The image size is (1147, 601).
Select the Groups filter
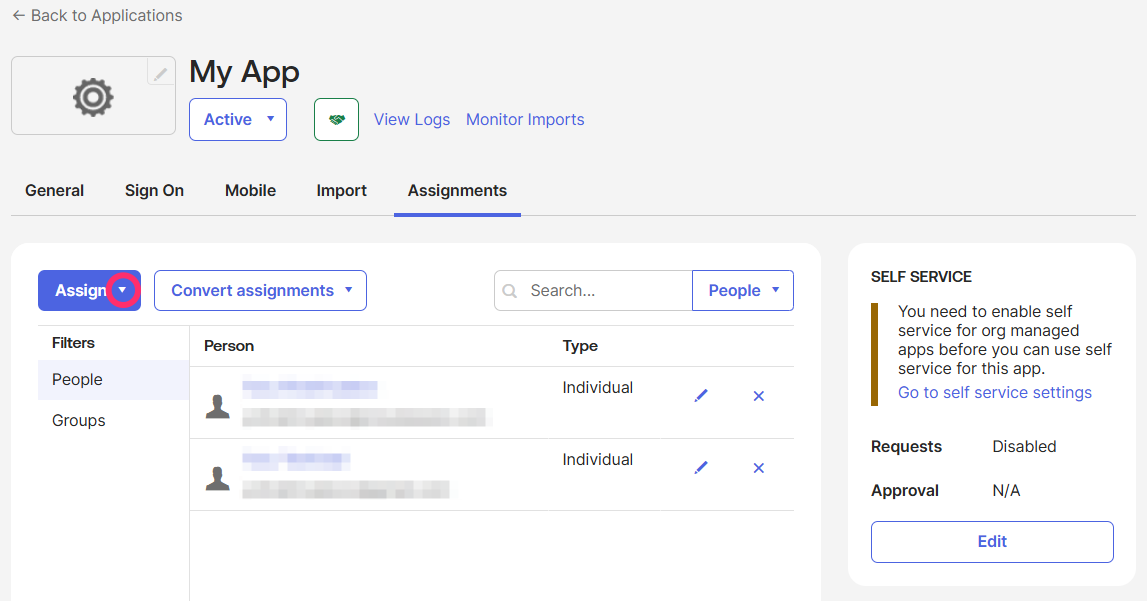(78, 420)
